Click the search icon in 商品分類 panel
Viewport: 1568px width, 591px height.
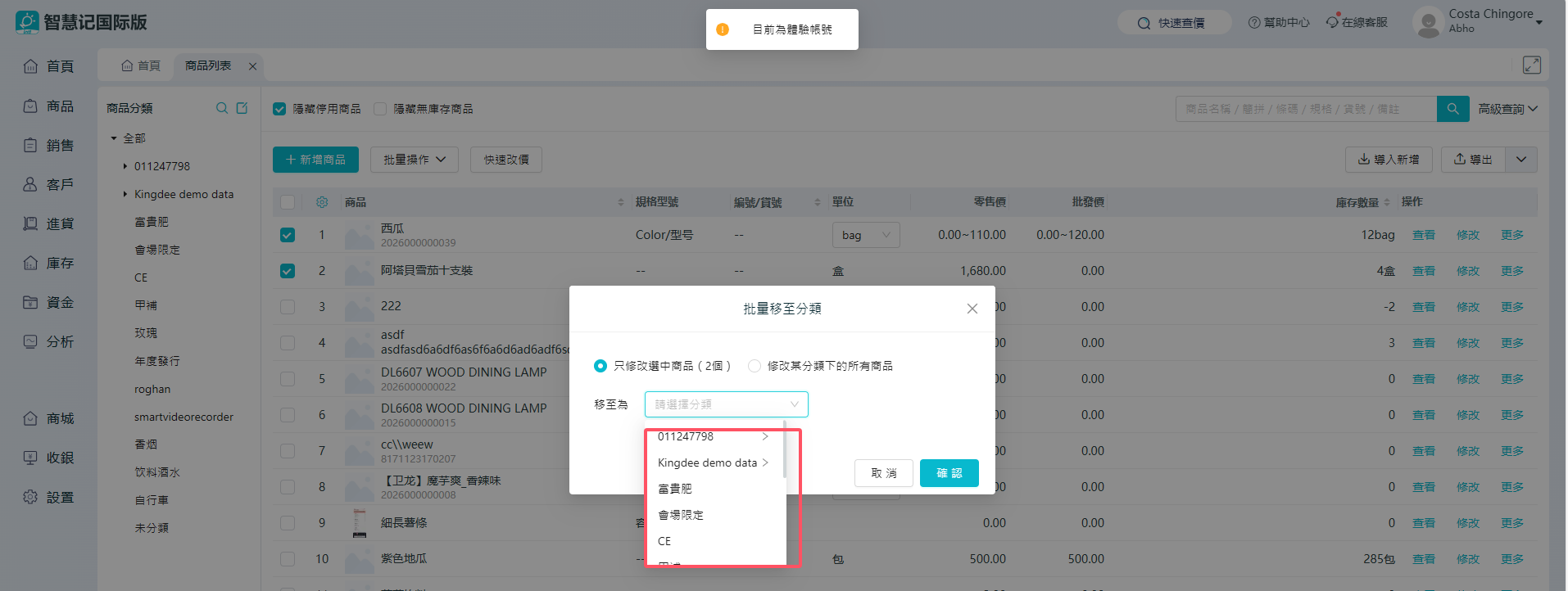[221, 108]
